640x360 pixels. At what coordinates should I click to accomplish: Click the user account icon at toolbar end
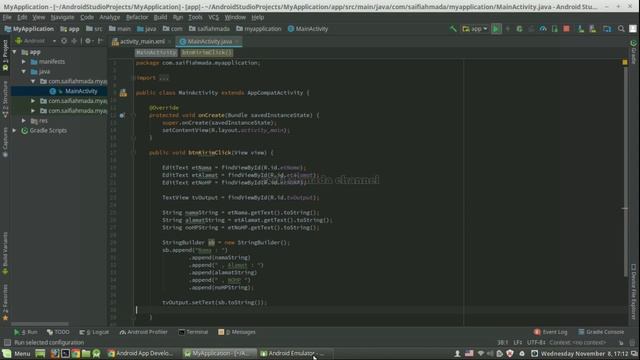[633, 29]
